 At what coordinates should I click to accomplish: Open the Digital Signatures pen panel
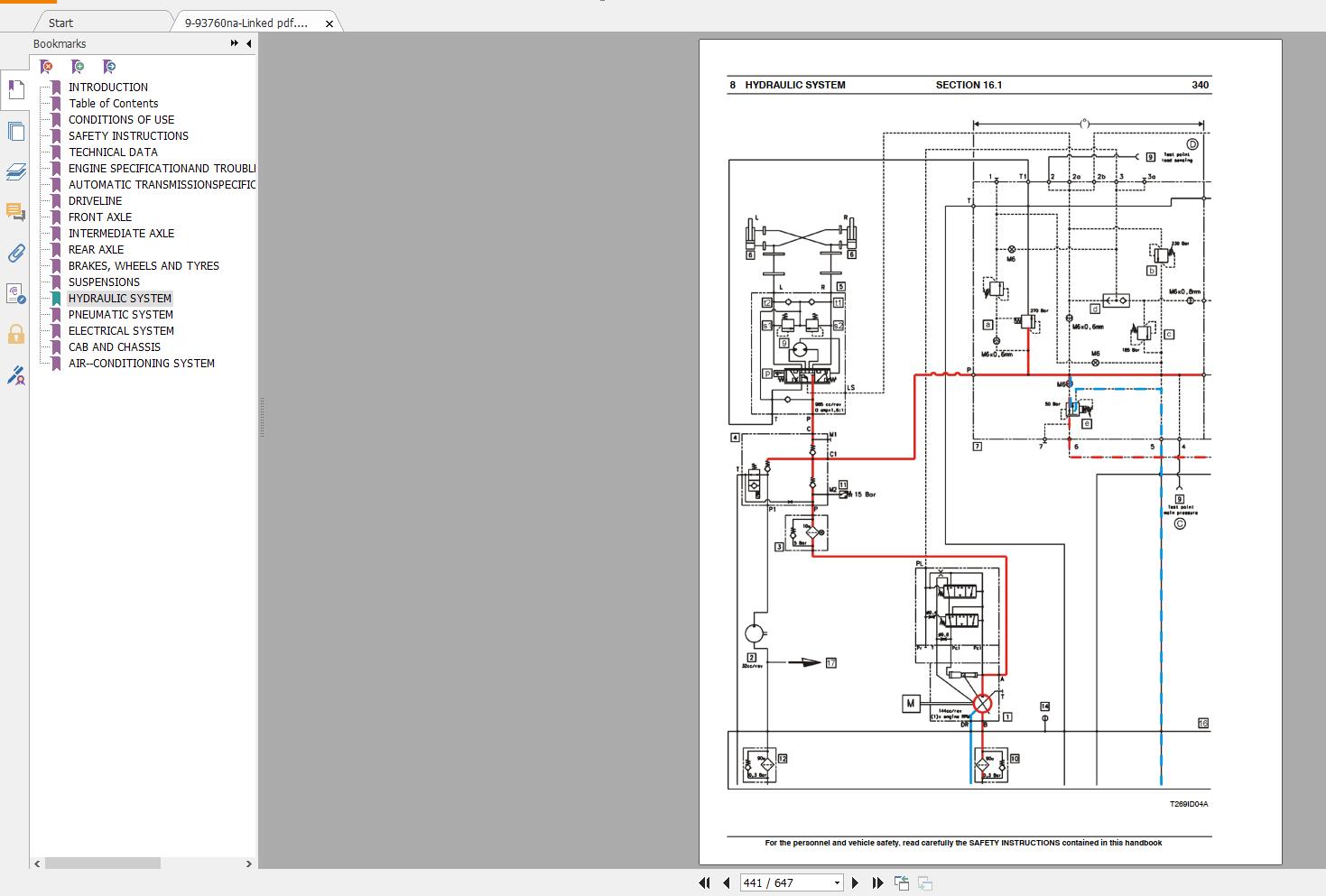point(15,375)
